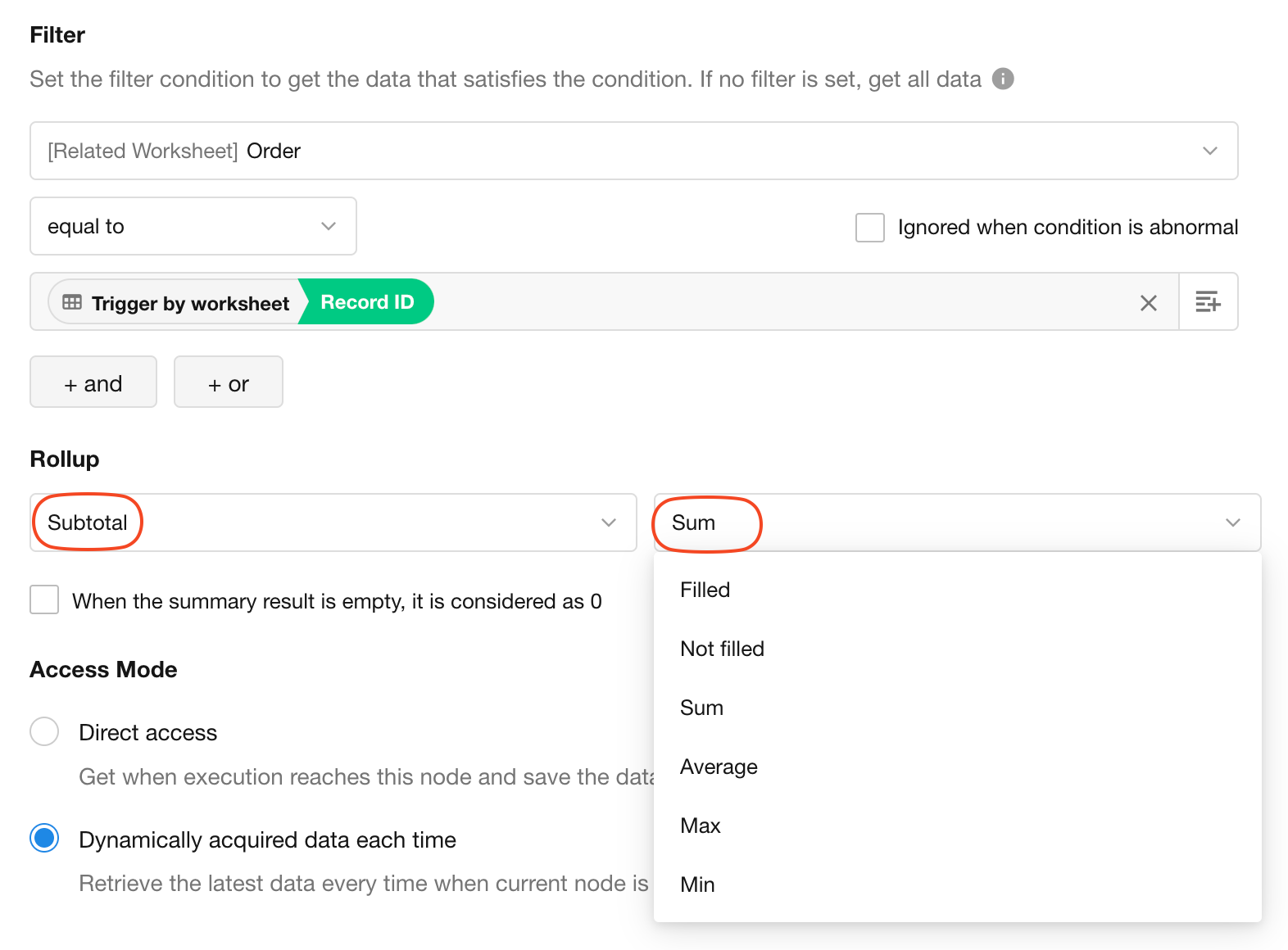Select Dynamically acquired data each time
Viewport: 1288px width, 950px height.
pos(44,839)
